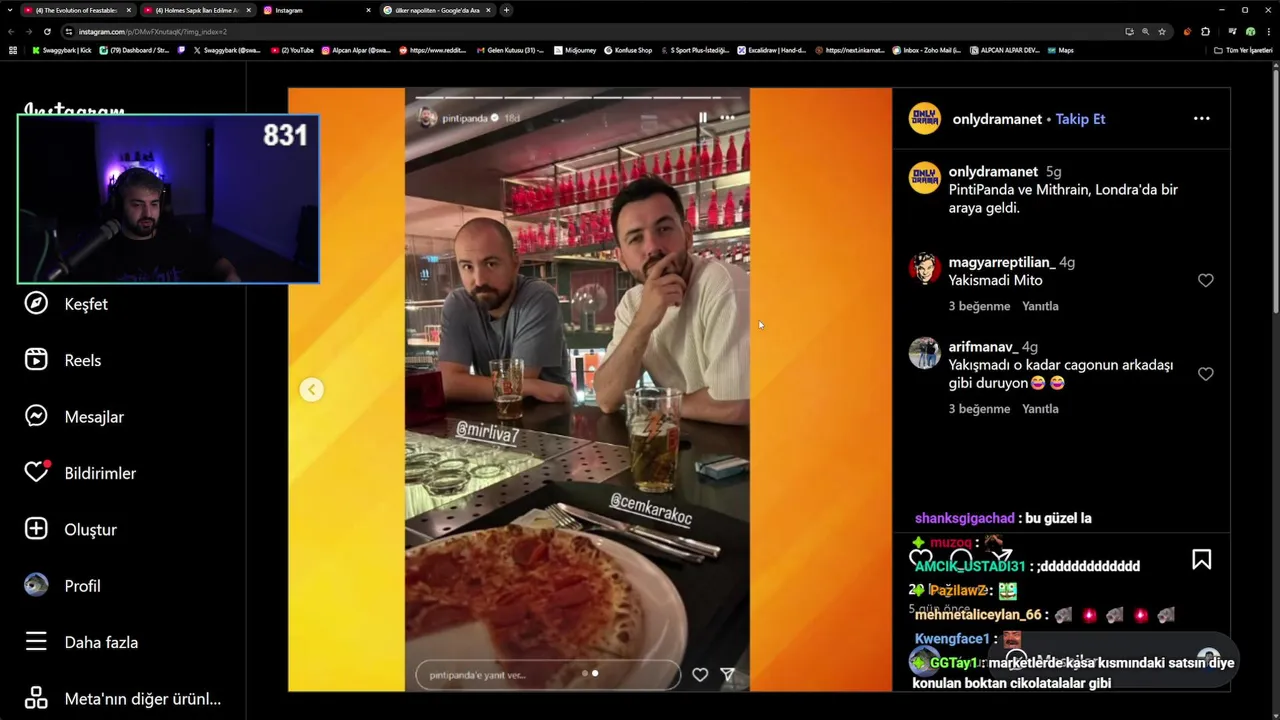Reload the page
Screen dimensions: 1280x720
tap(46, 31)
